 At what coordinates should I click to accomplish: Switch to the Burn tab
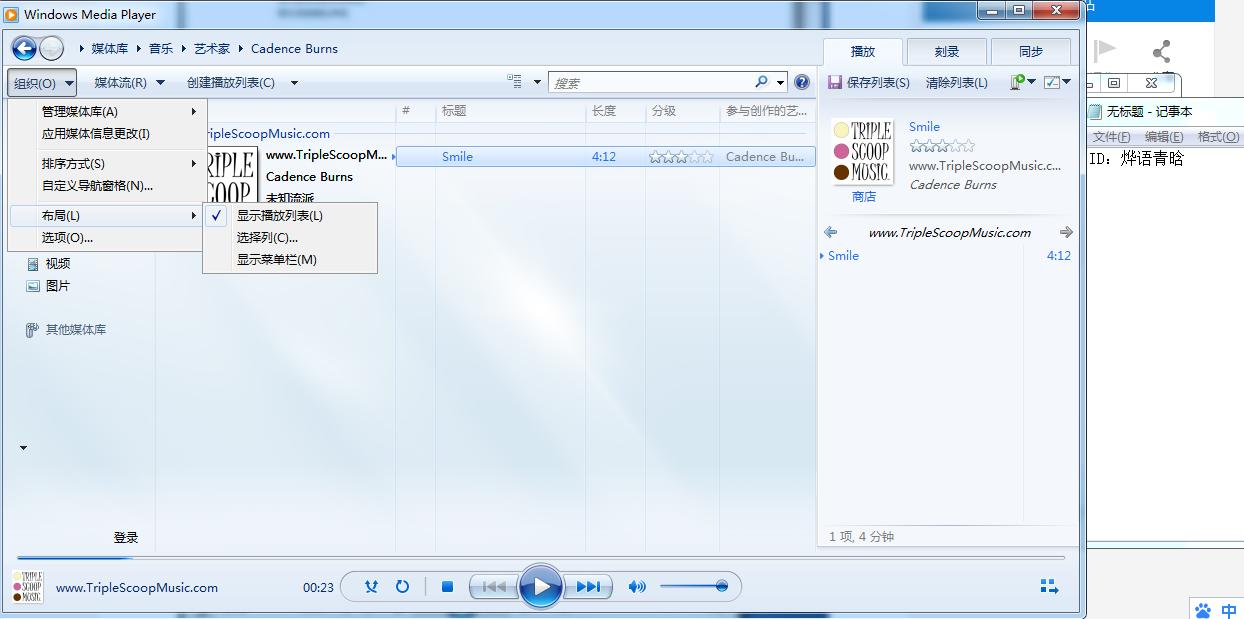(x=947, y=52)
